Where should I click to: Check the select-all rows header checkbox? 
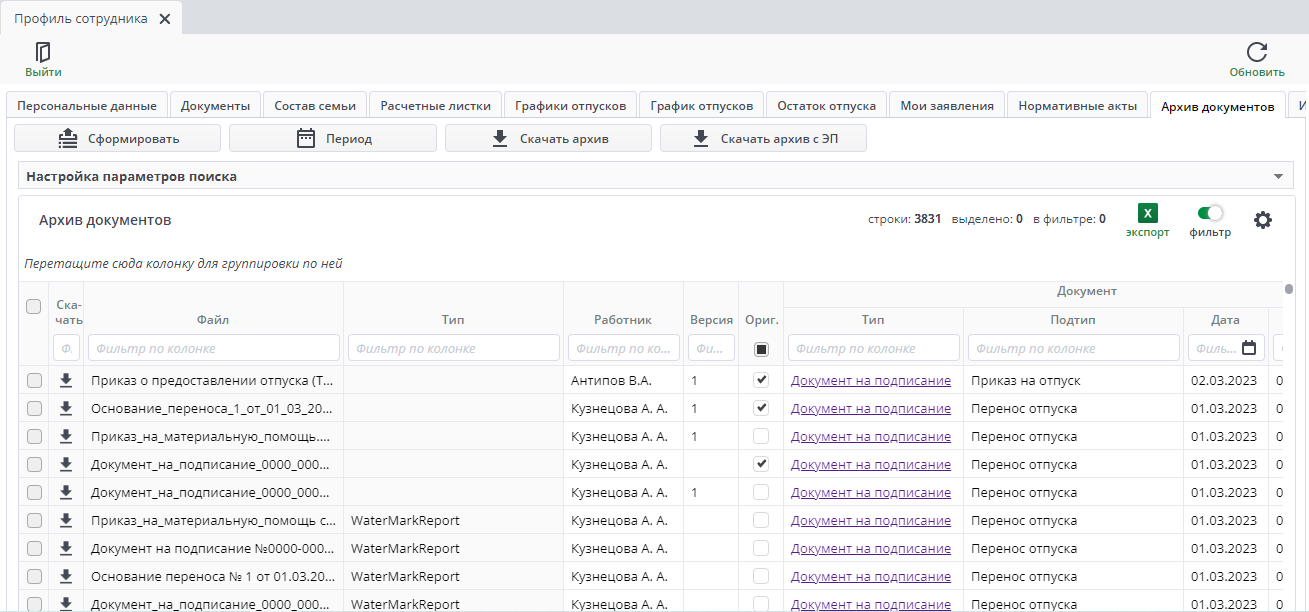[x=34, y=307]
